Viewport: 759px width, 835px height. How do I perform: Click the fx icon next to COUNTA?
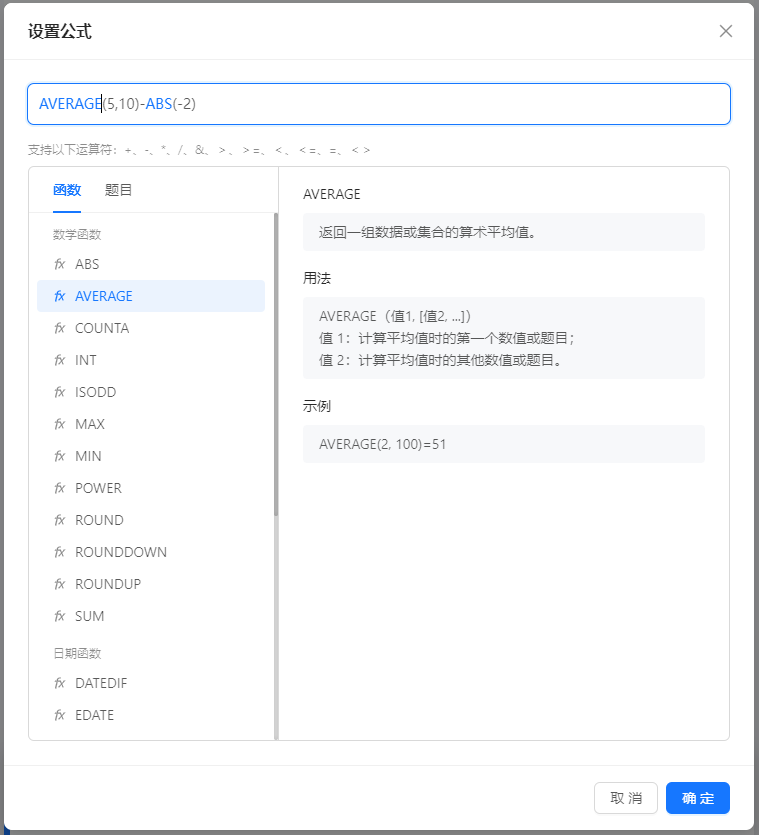point(60,328)
